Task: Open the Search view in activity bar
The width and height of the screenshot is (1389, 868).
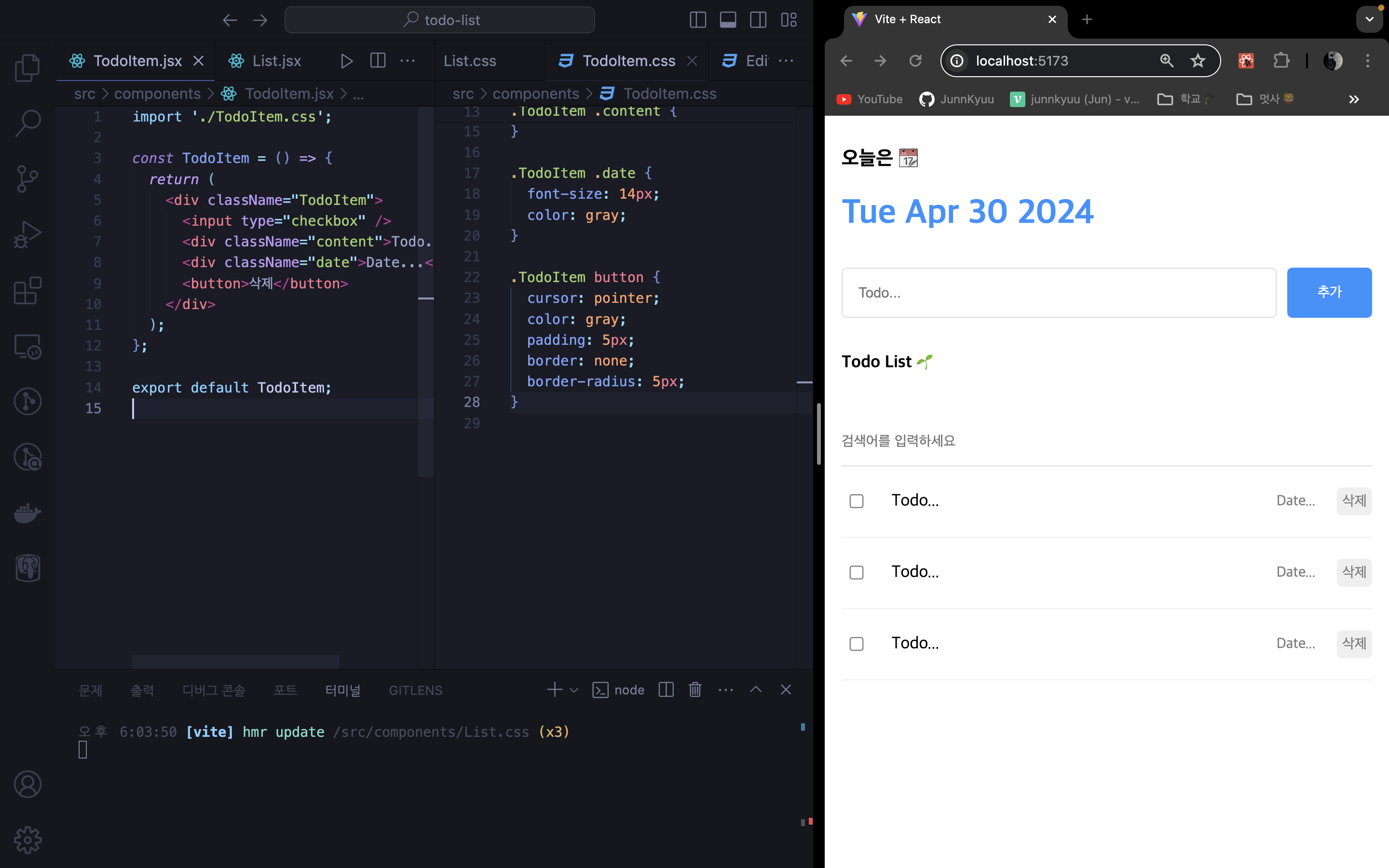Action: click(27, 123)
